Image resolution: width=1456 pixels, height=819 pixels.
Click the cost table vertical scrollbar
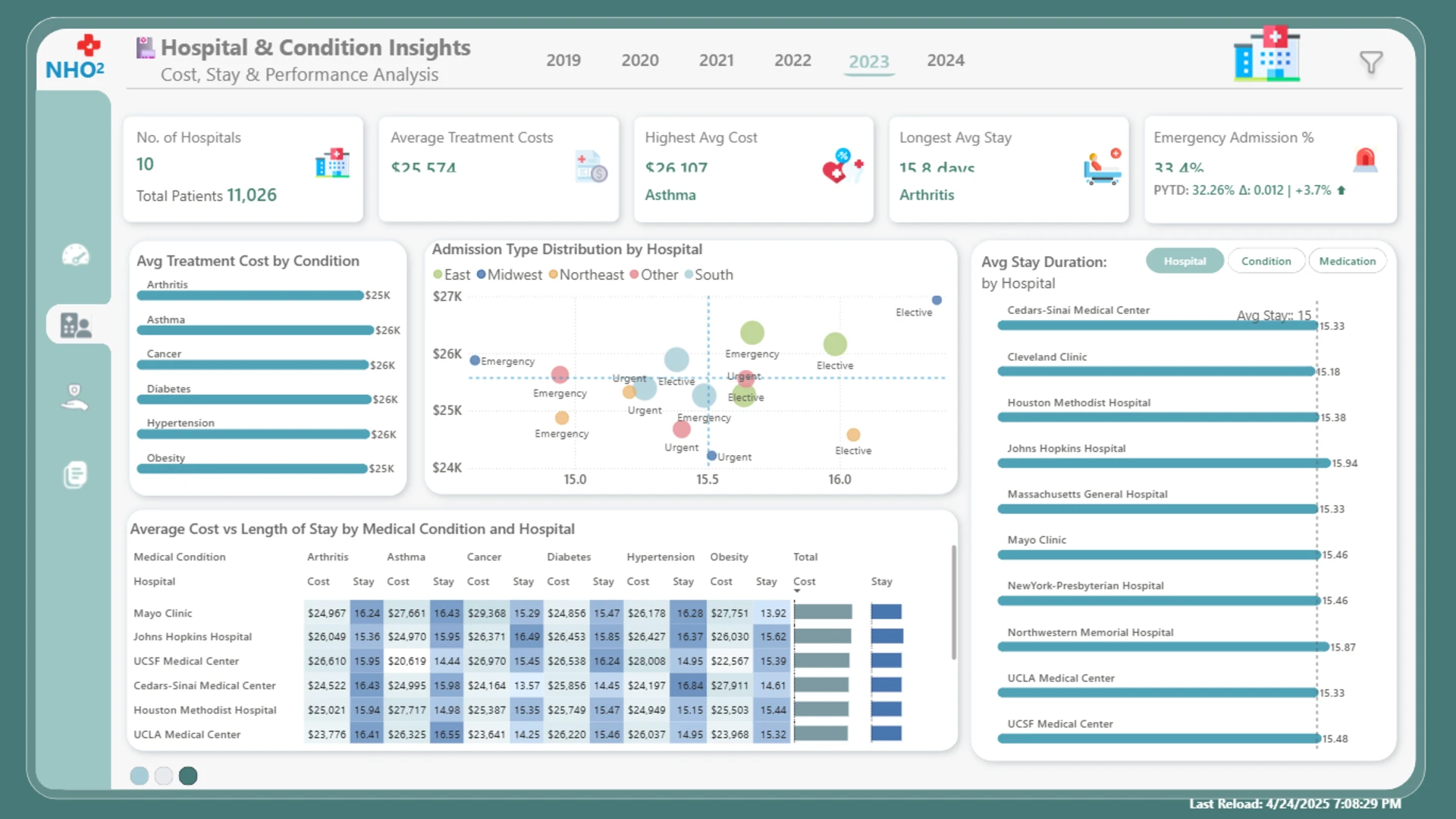click(953, 603)
